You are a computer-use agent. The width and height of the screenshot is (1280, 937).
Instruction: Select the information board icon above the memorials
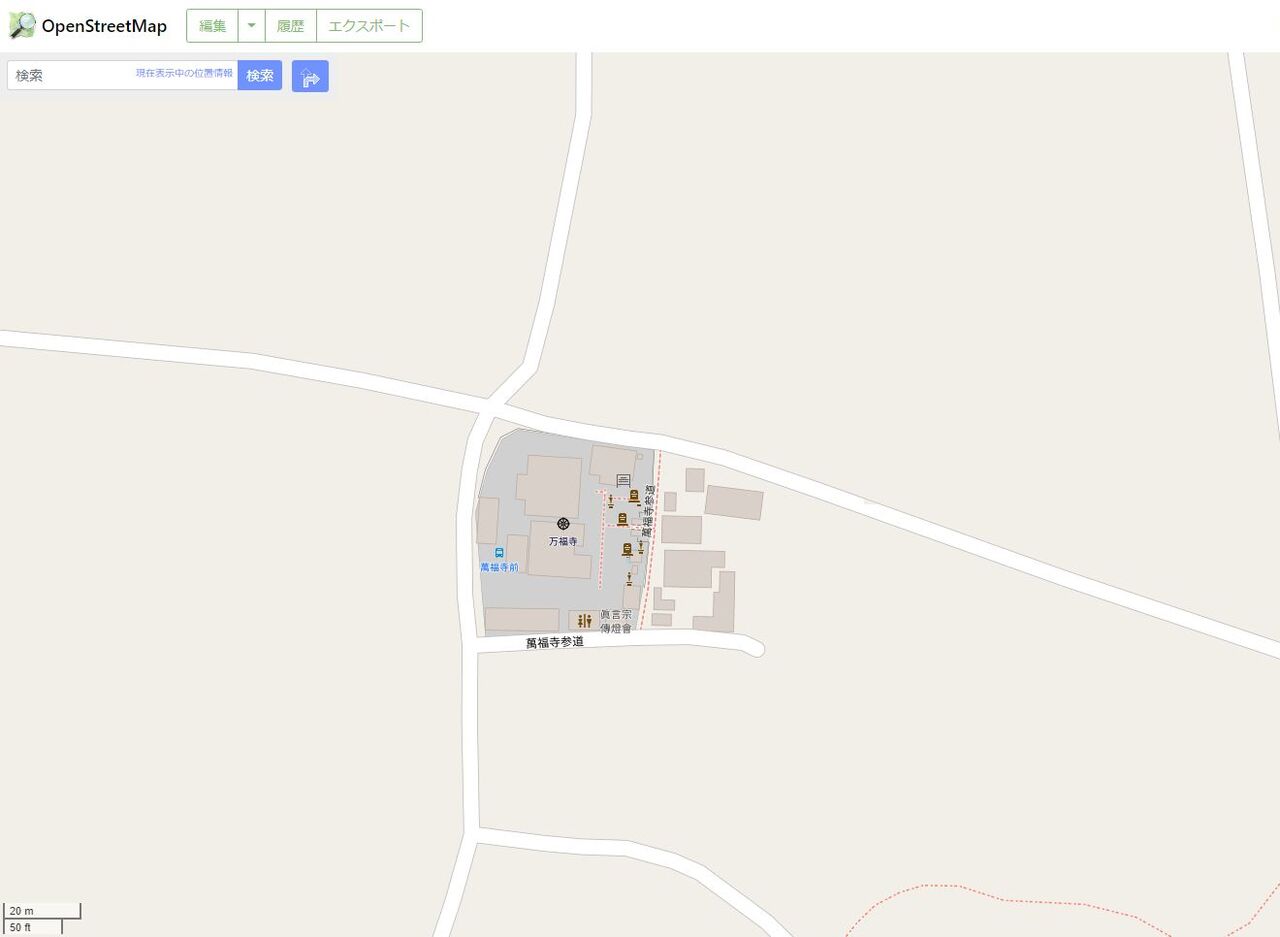tap(623, 481)
